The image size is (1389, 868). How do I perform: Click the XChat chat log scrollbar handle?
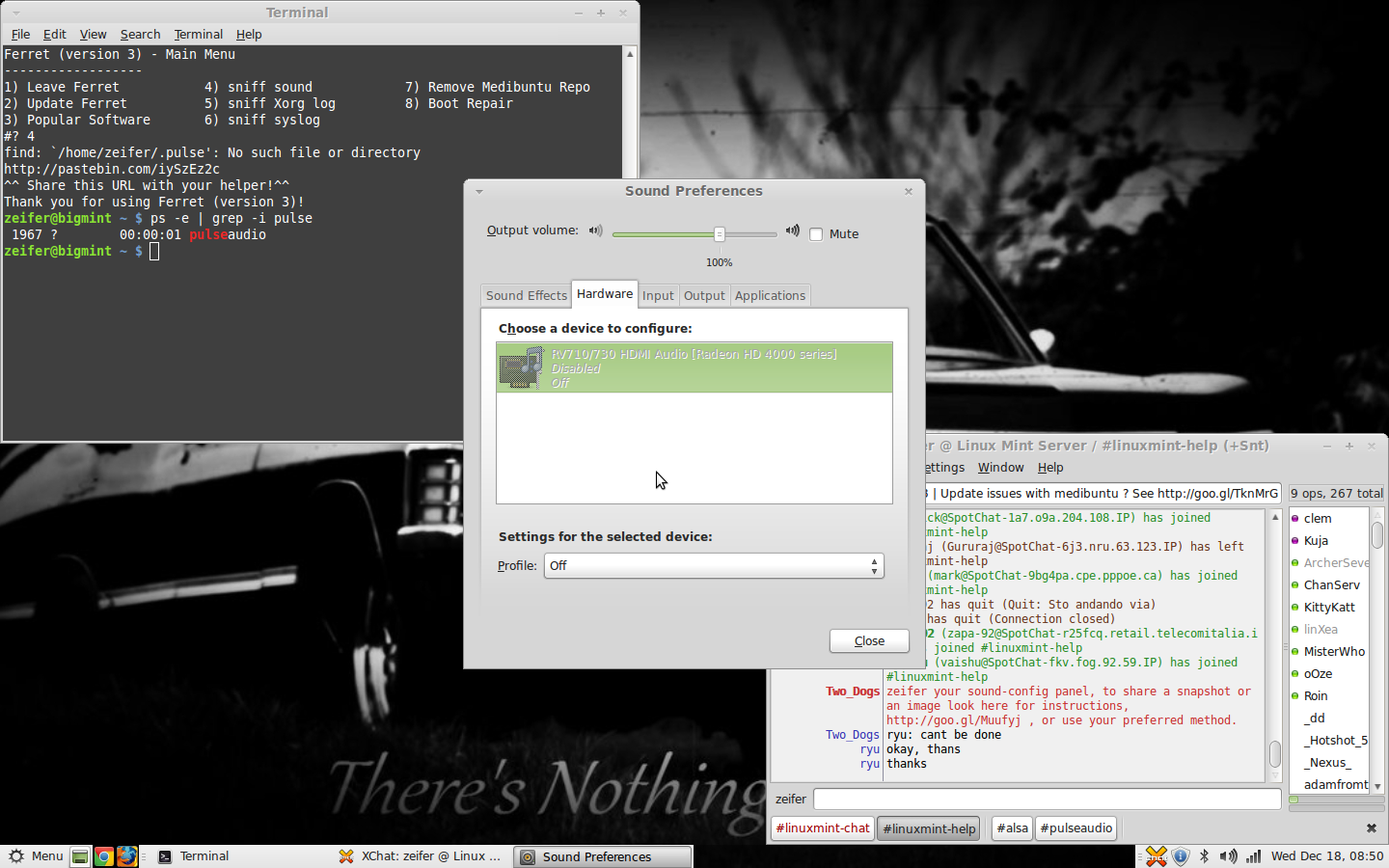1274,754
